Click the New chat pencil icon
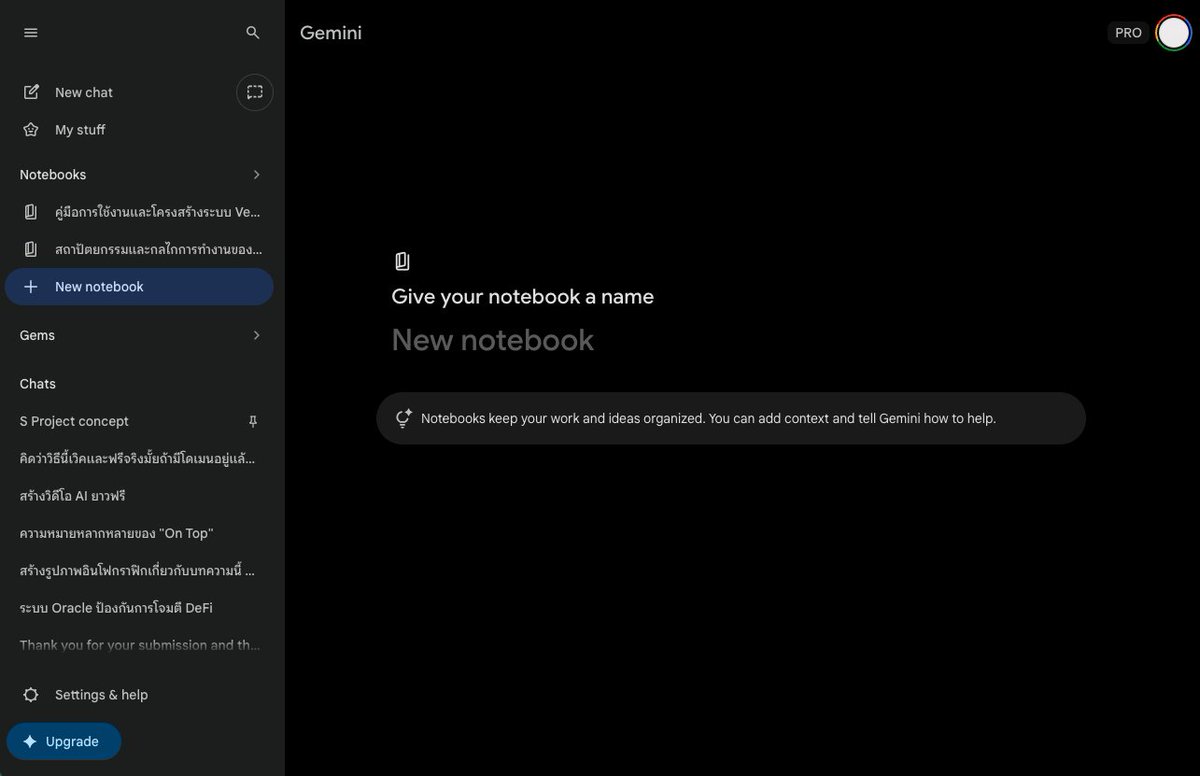This screenshot has height=776, width=1200. click(x=31, y=92)
